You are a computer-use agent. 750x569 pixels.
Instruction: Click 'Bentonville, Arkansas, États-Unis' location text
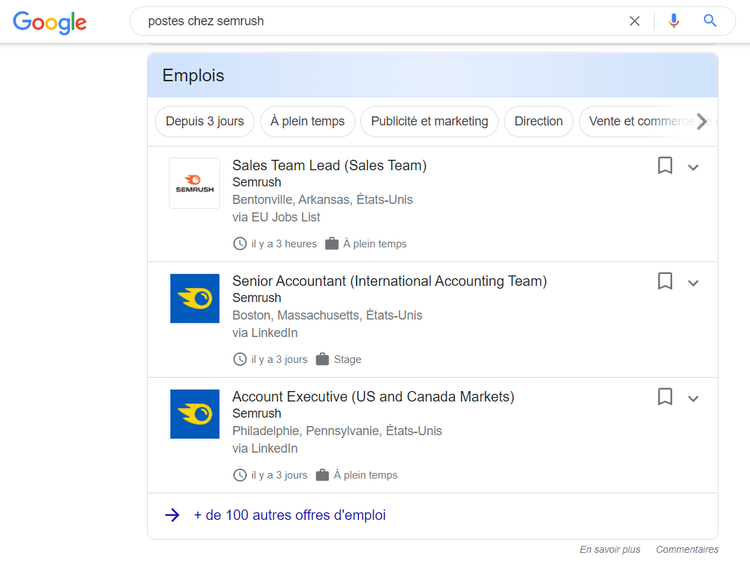tap(322, 200)
